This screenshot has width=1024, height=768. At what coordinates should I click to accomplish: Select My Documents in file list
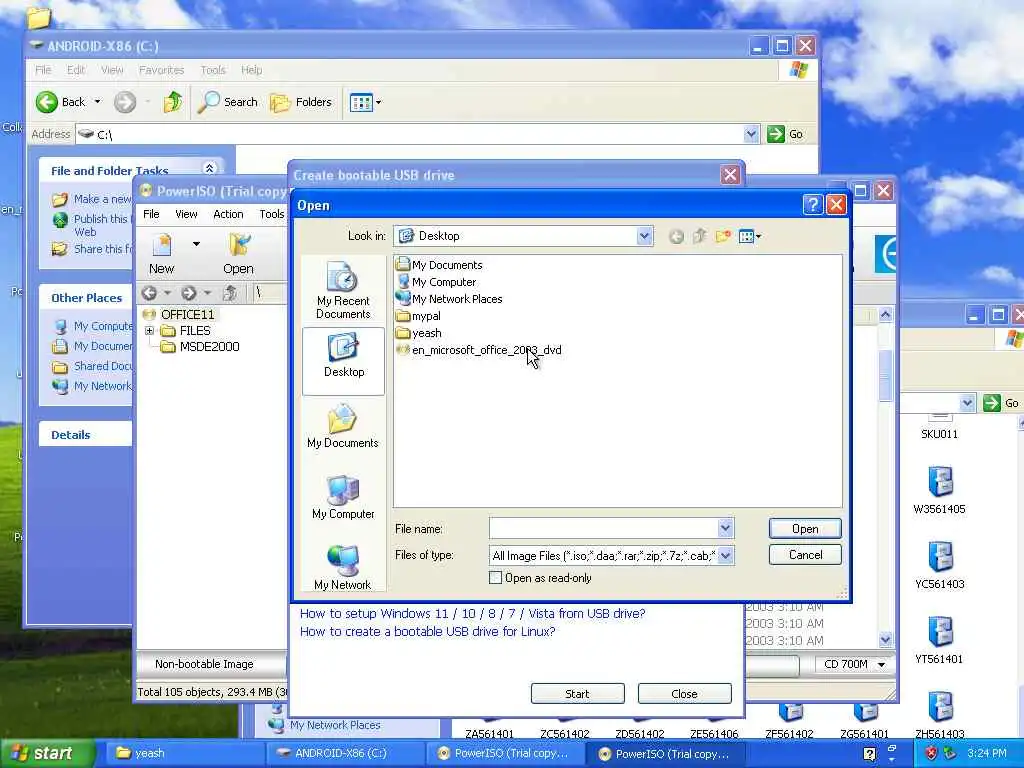click(x=440, y=265)
